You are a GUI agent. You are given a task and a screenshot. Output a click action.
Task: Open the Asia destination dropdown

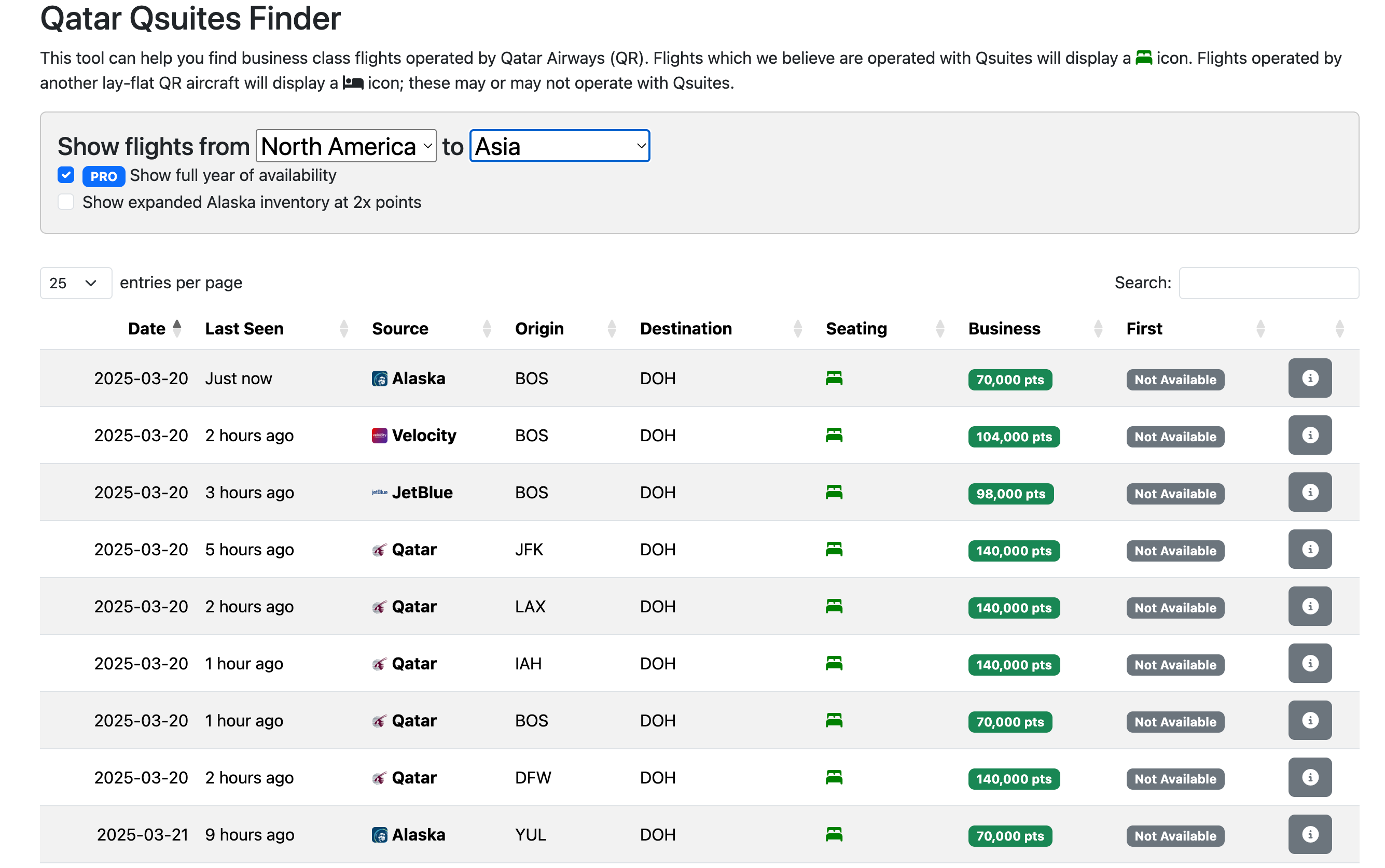tap(559, 146)
